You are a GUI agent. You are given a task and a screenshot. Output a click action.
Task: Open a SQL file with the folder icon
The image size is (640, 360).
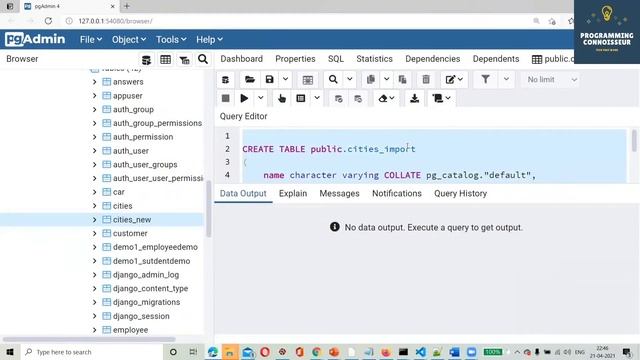click(249, 80)
